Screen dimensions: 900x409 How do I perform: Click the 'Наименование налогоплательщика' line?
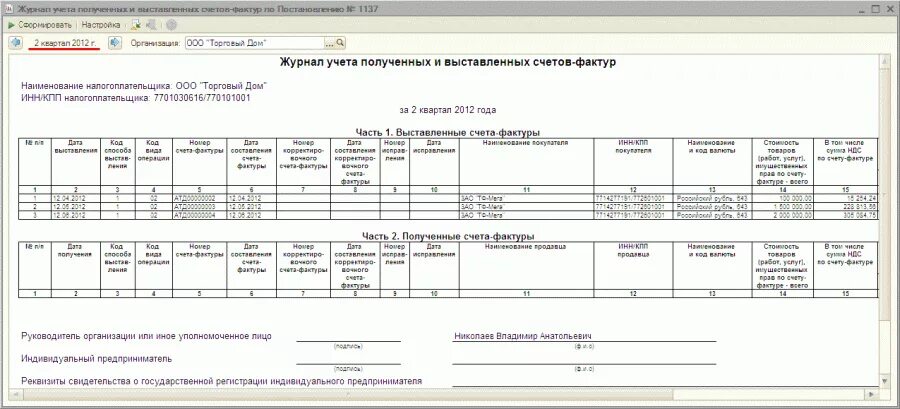144,86
